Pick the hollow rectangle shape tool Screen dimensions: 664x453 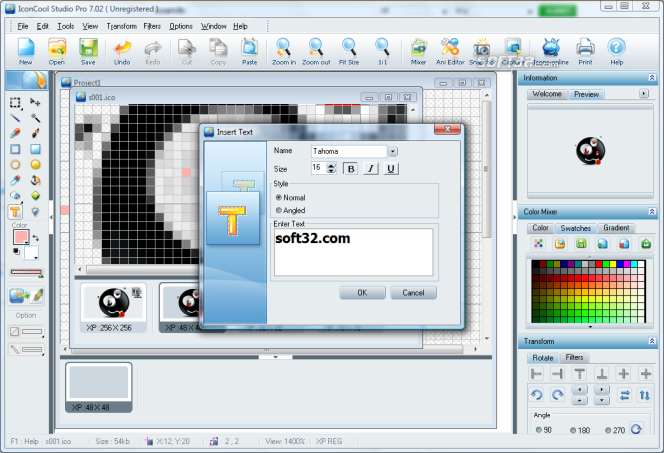coord(15,149)
